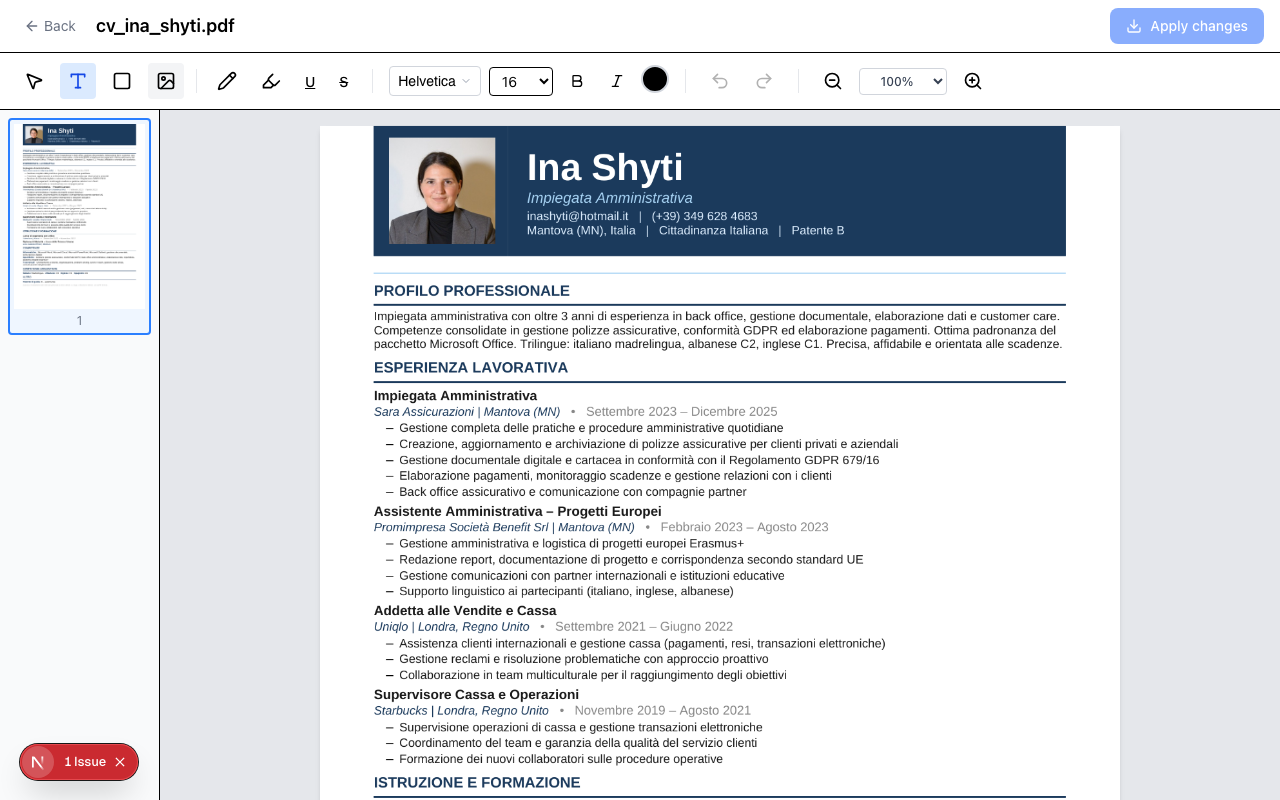Open the Helvetica font dropdown
This screenshot has width=1280, height=800.
point(434,81)
